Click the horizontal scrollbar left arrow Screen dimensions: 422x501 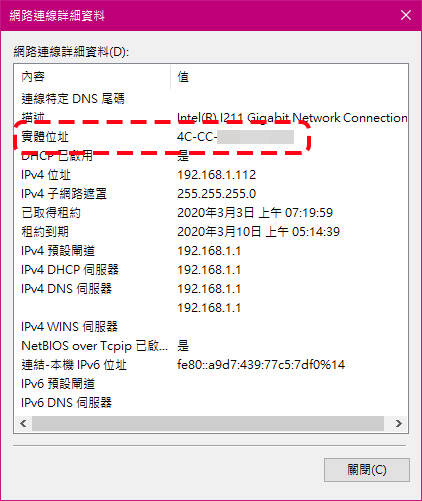[x=23, y=423]
